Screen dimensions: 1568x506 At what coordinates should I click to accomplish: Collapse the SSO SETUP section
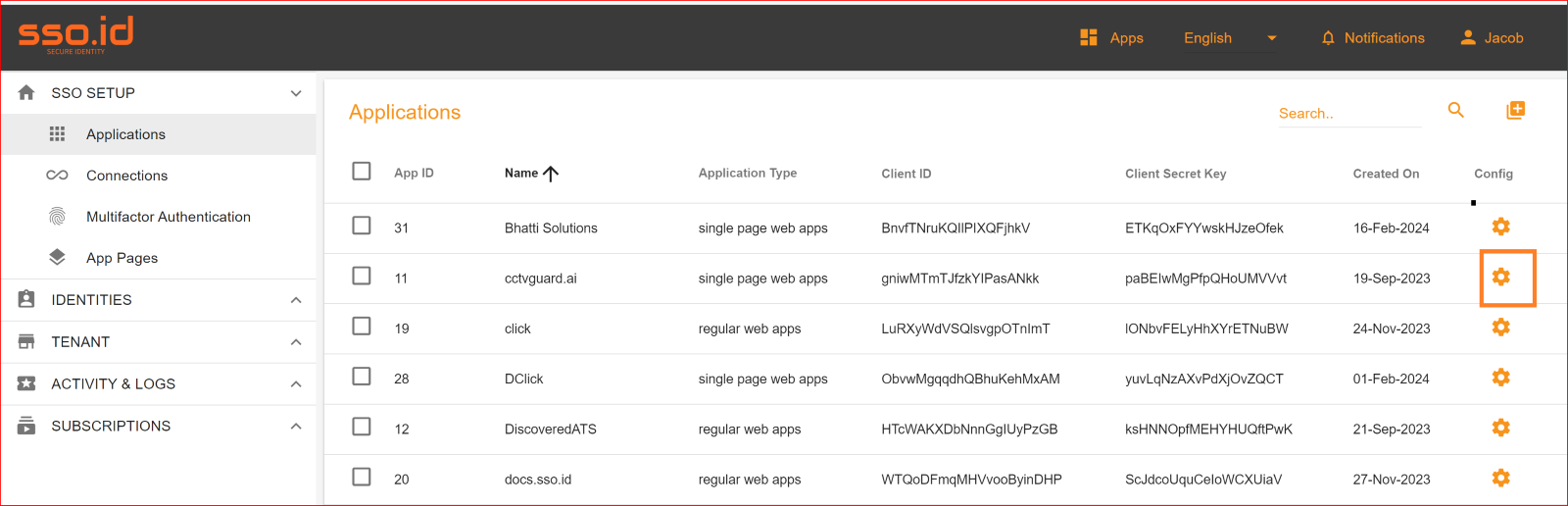pyautogui.click(x=296, y=93)
